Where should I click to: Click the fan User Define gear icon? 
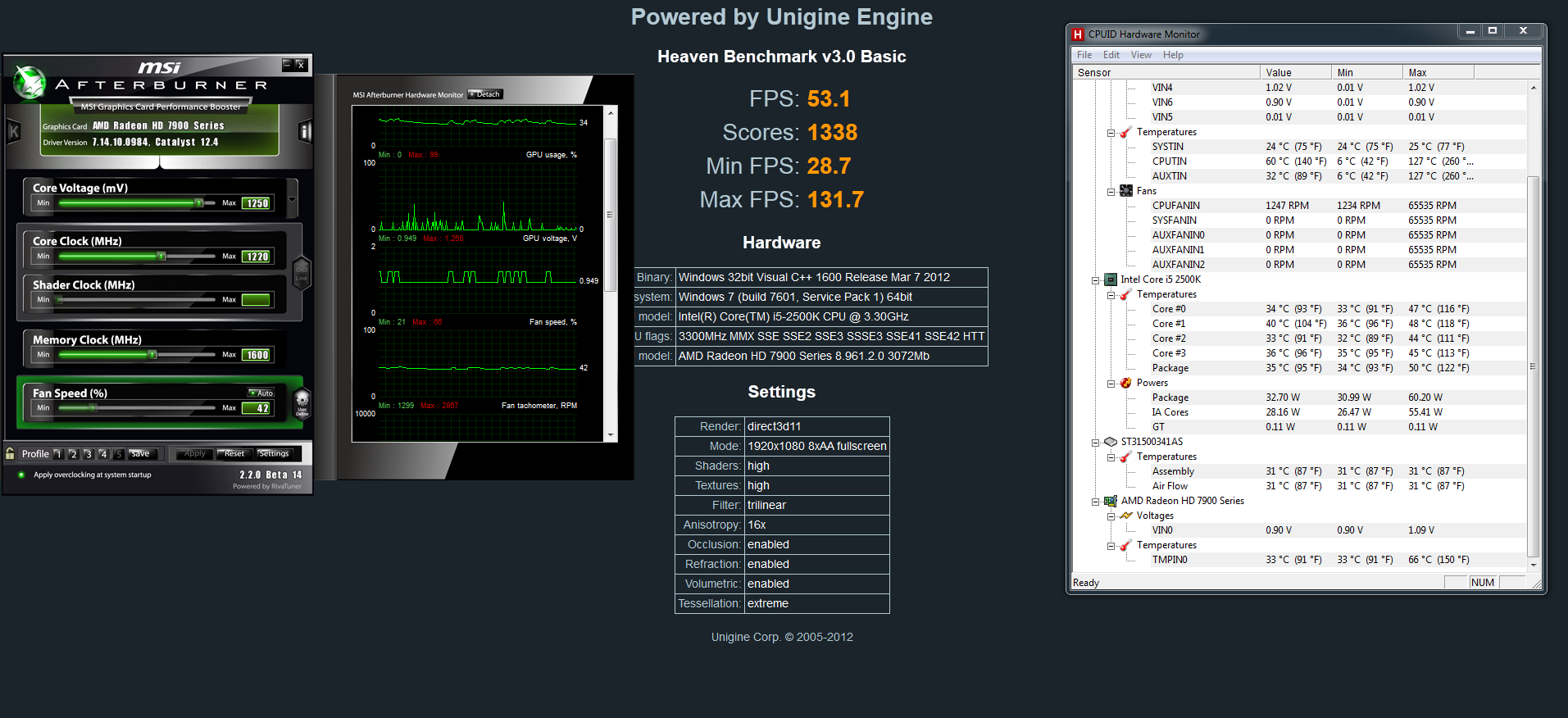(302, 402)
